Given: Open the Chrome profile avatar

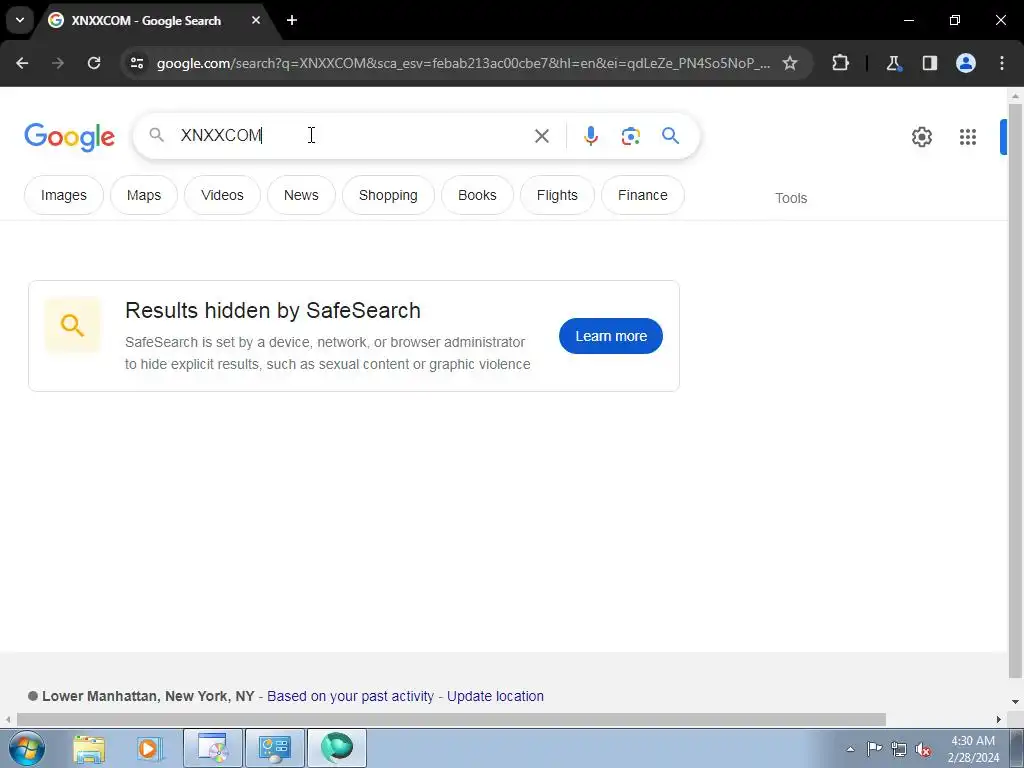Looking at the screenshot, I should click(x=965, y=63).
